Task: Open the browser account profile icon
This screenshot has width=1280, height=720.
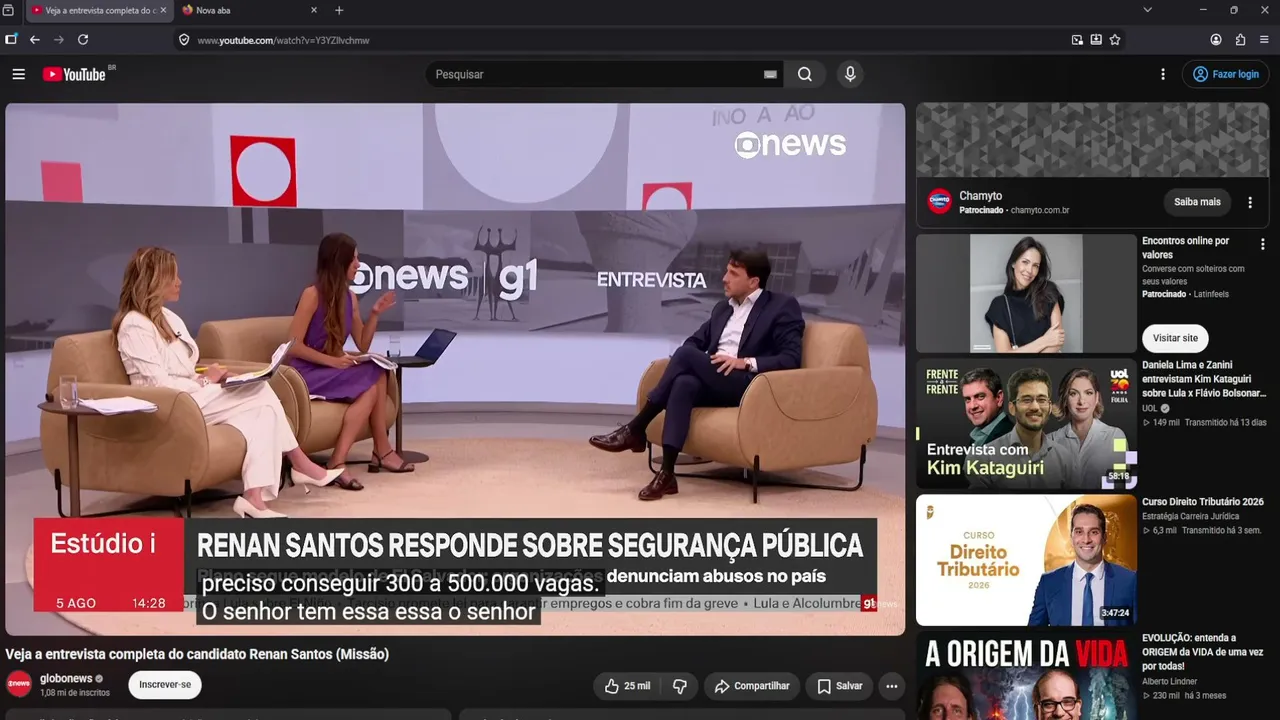Action: pyautogui.click(x=1216, y=40)
